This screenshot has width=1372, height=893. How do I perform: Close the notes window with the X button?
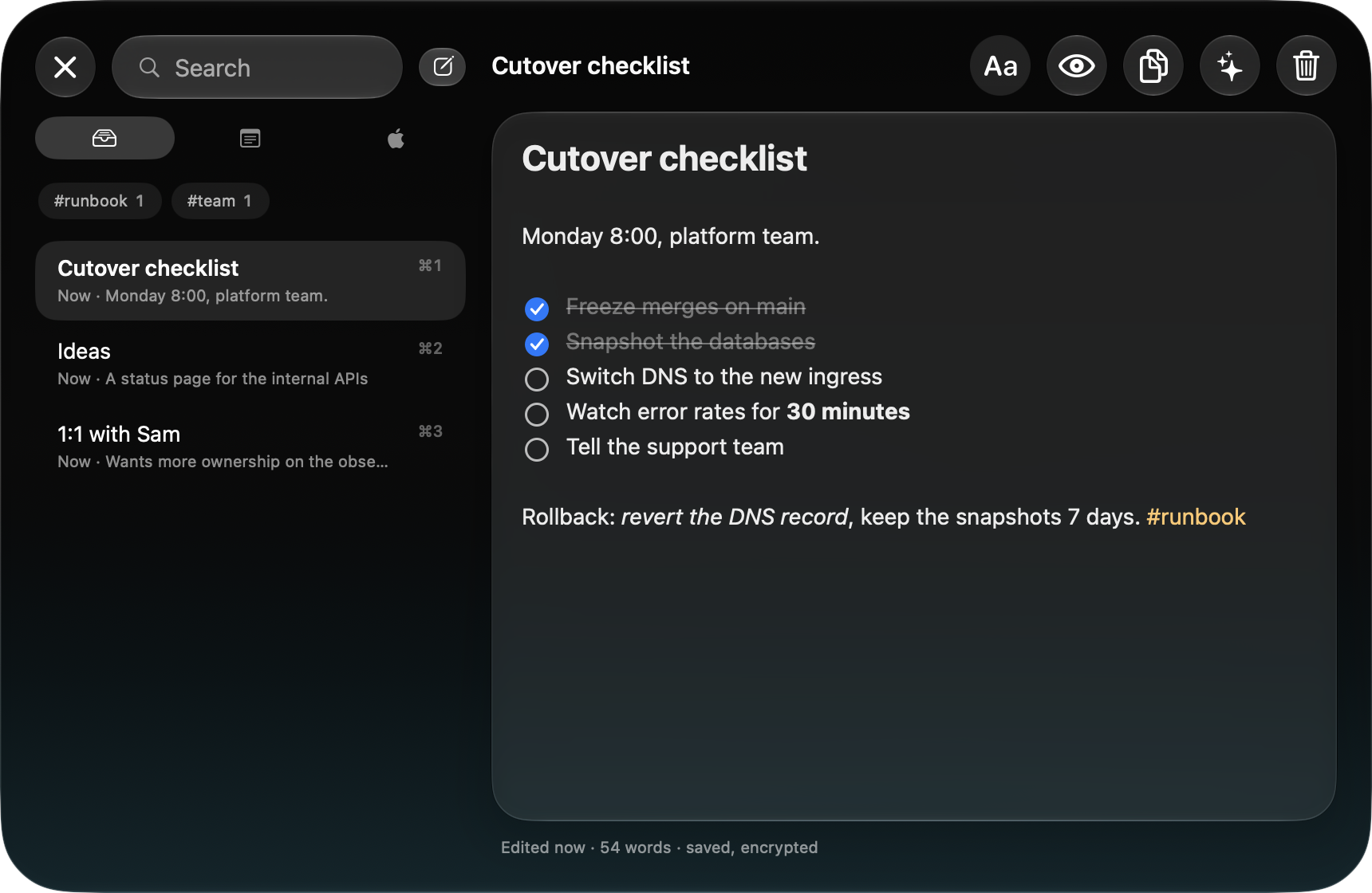pyautogui.click(x=65, y=67)
